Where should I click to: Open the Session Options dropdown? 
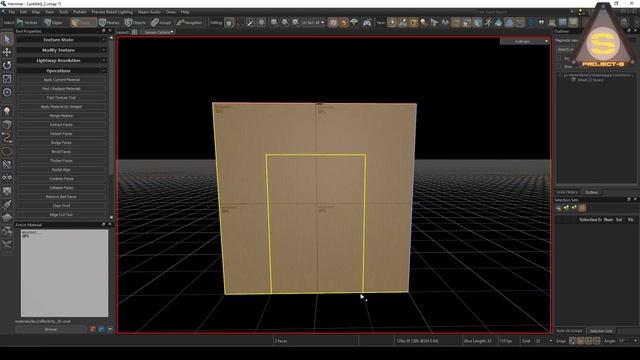[158, 32]
